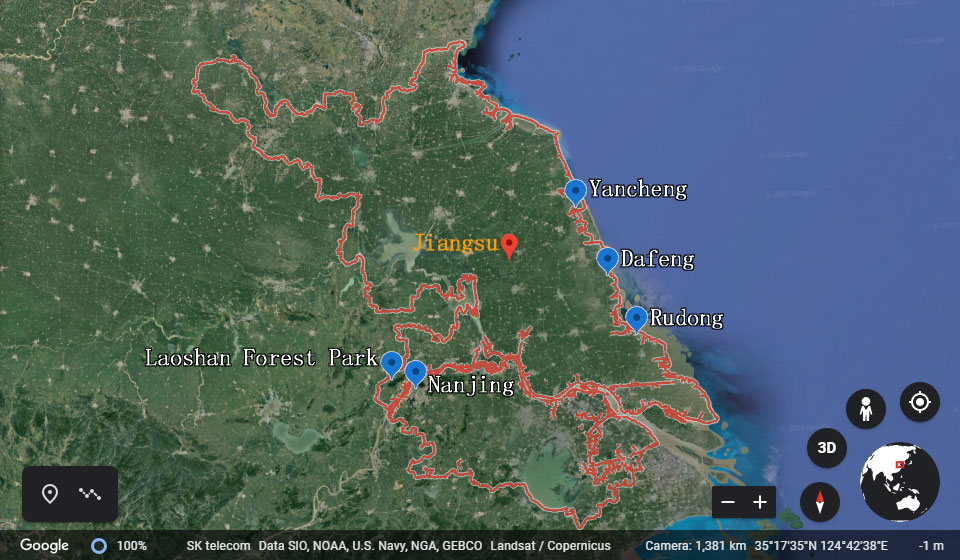960x560 pixels.
Task: Click the Nanjing label text
Action: click(x=471, y=385)
